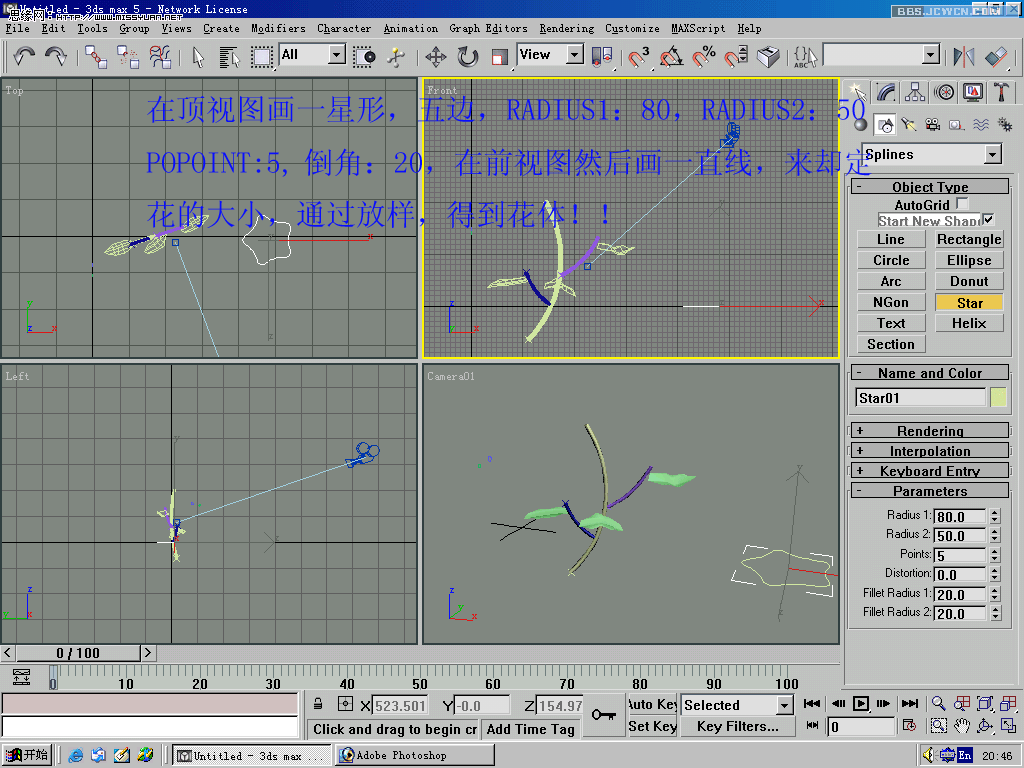Open the Named Selection Sets icon
1024x768 pixels.
pos(805,57)
